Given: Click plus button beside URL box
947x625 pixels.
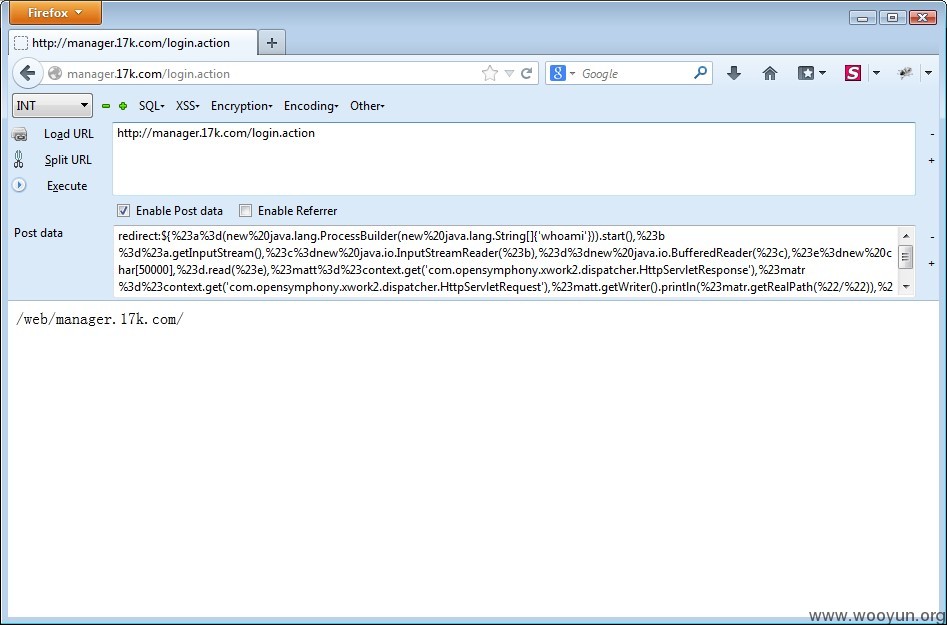Looking at the screenshot, I should tap(931, 161).
